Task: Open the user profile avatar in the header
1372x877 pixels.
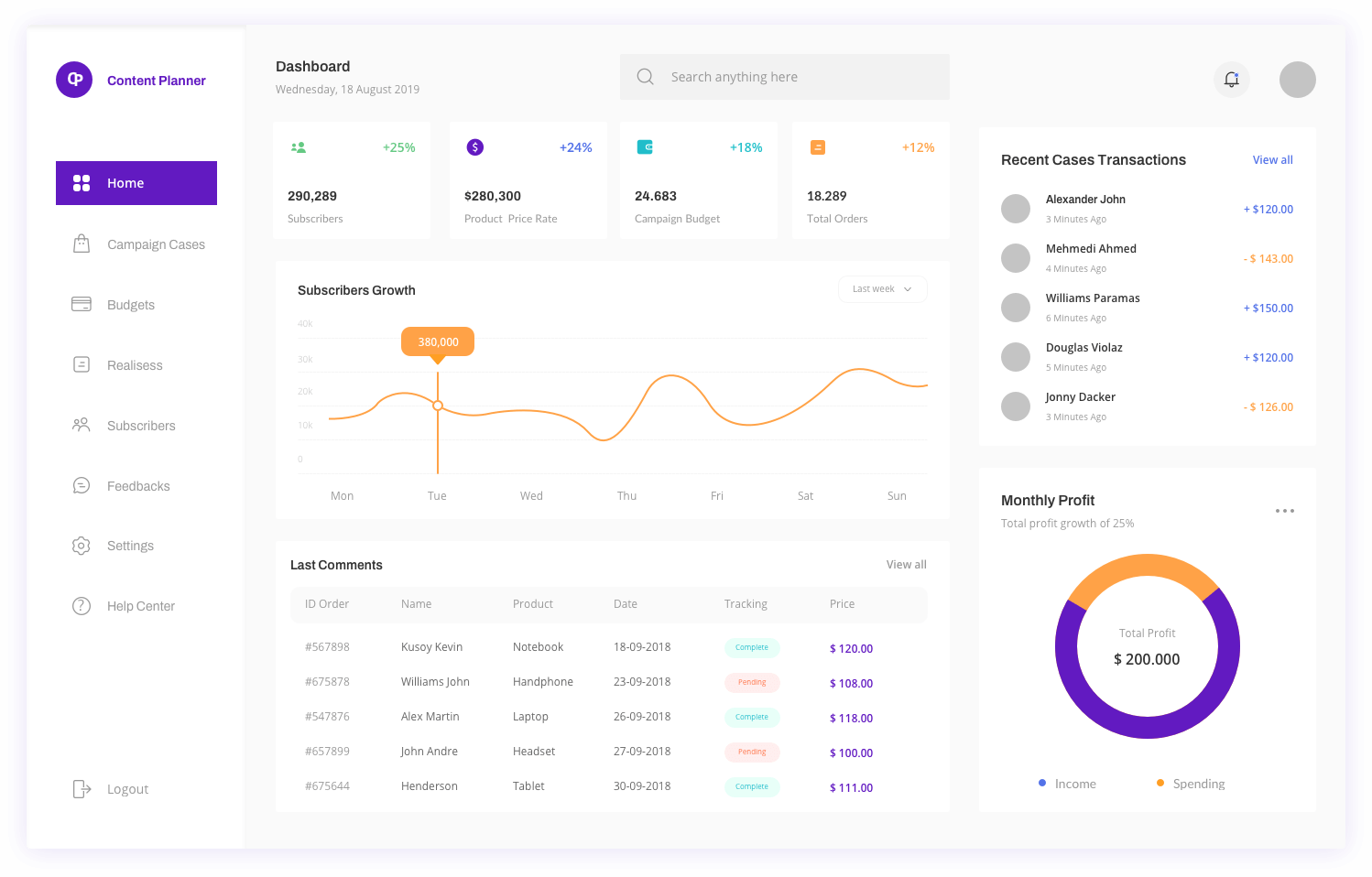Action: pos(1298,80)
